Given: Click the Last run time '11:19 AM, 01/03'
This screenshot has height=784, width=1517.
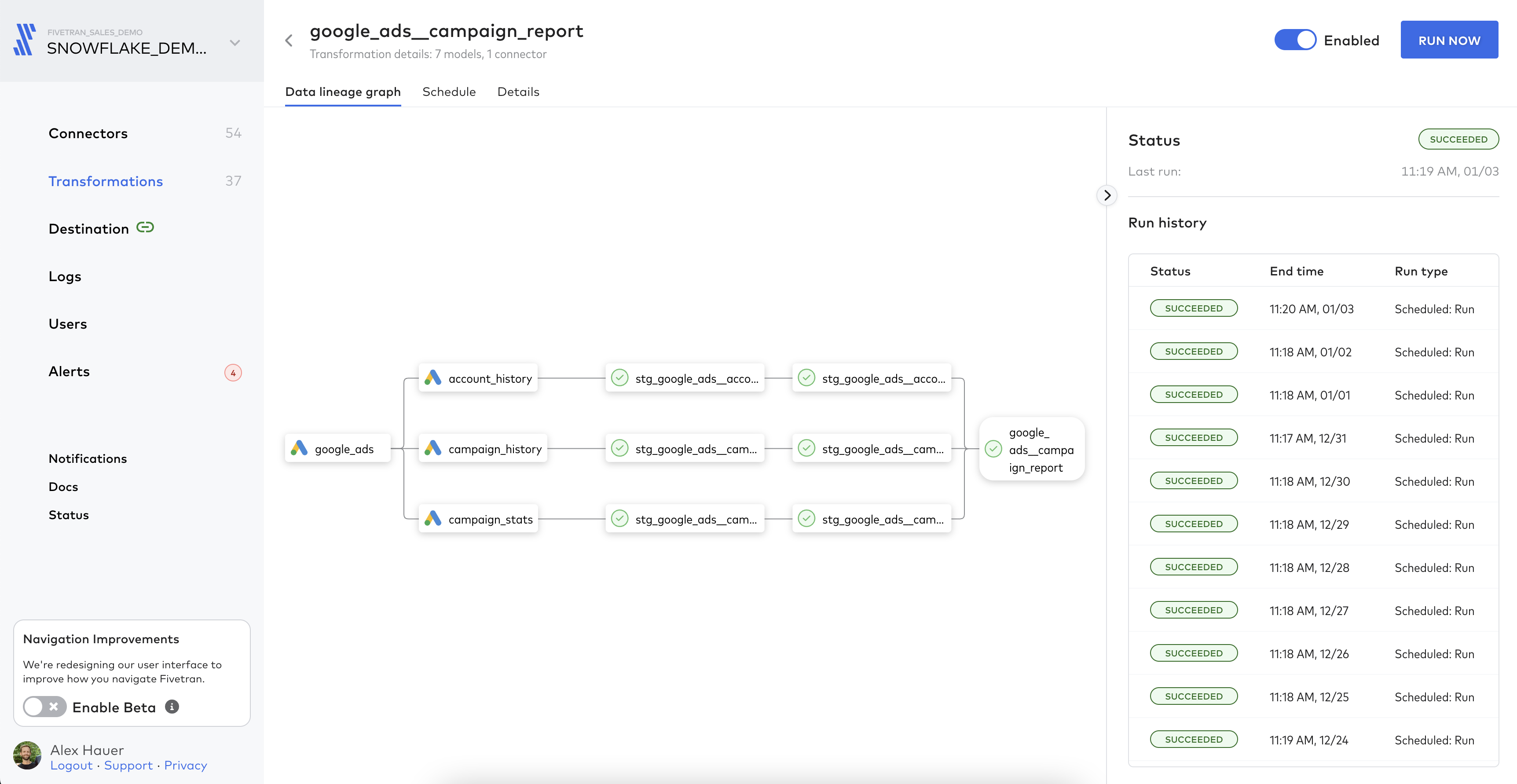Looking at the screenshot, I should [x=1449, y=172].
